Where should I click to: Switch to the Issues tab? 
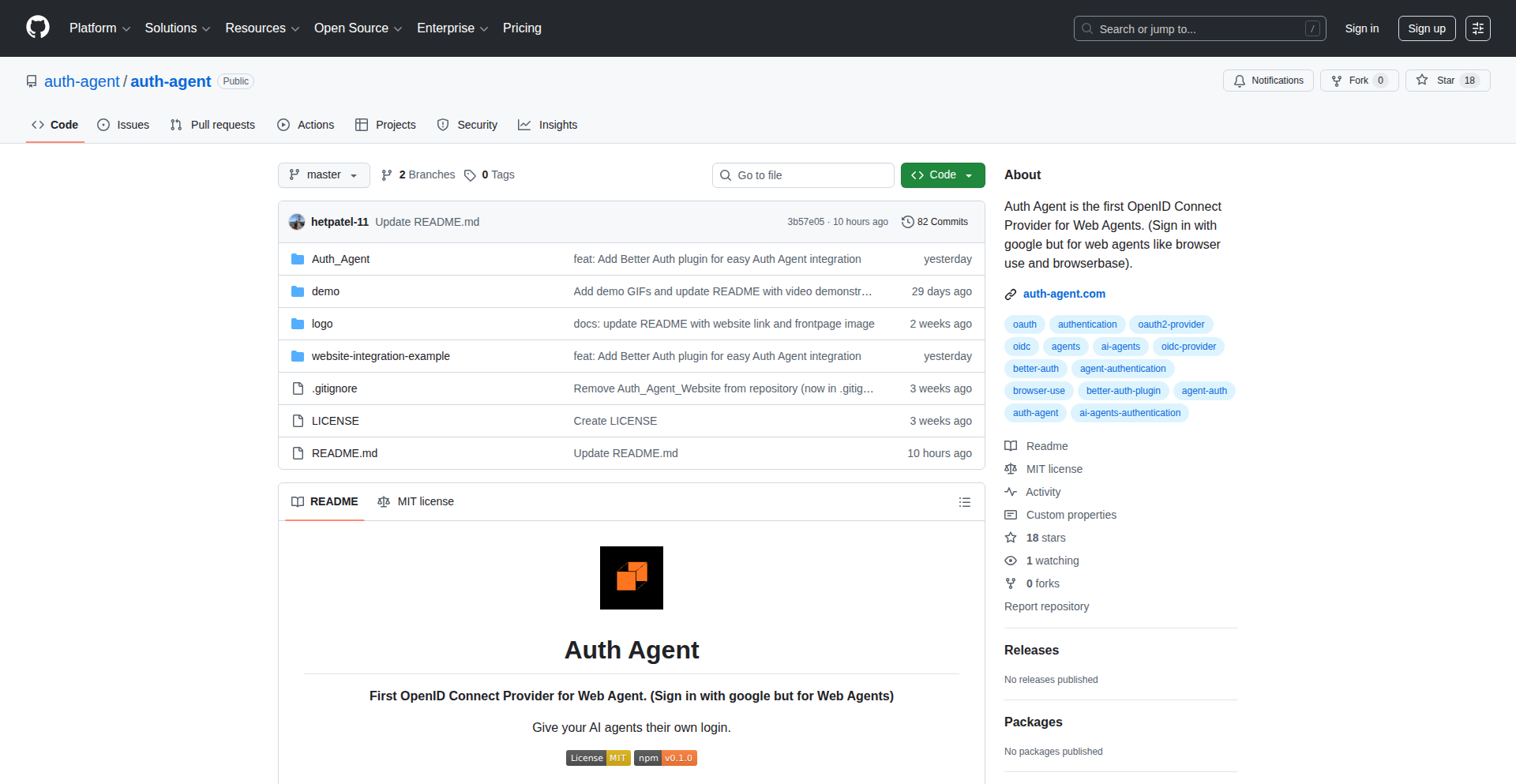[x=123, y=125]
